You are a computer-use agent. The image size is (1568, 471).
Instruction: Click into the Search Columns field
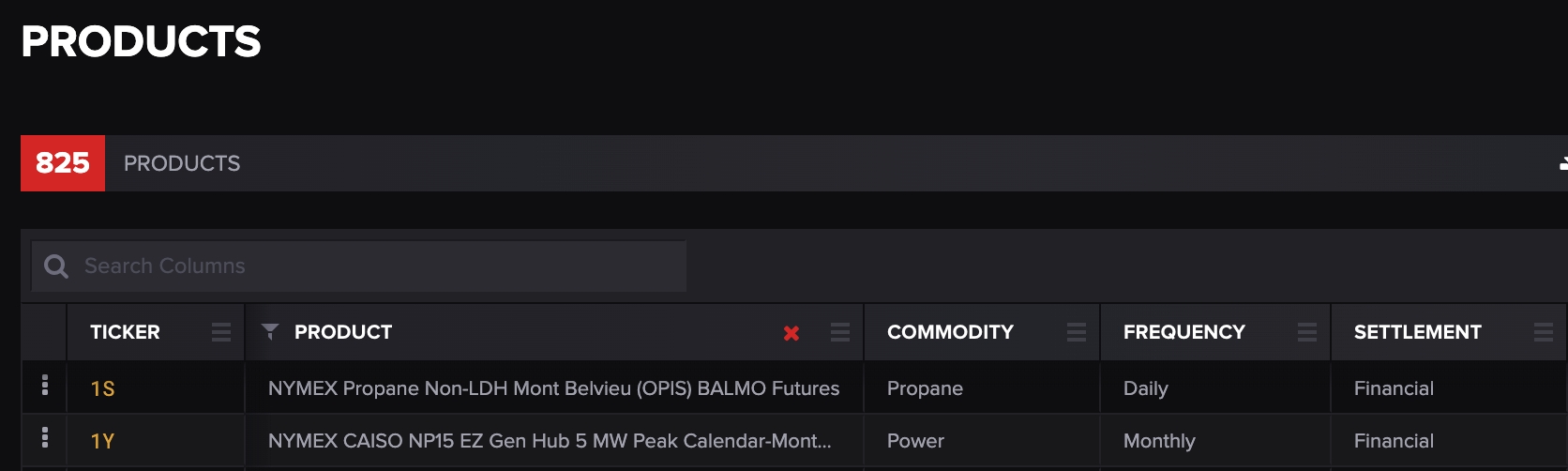tap(375, 266)
